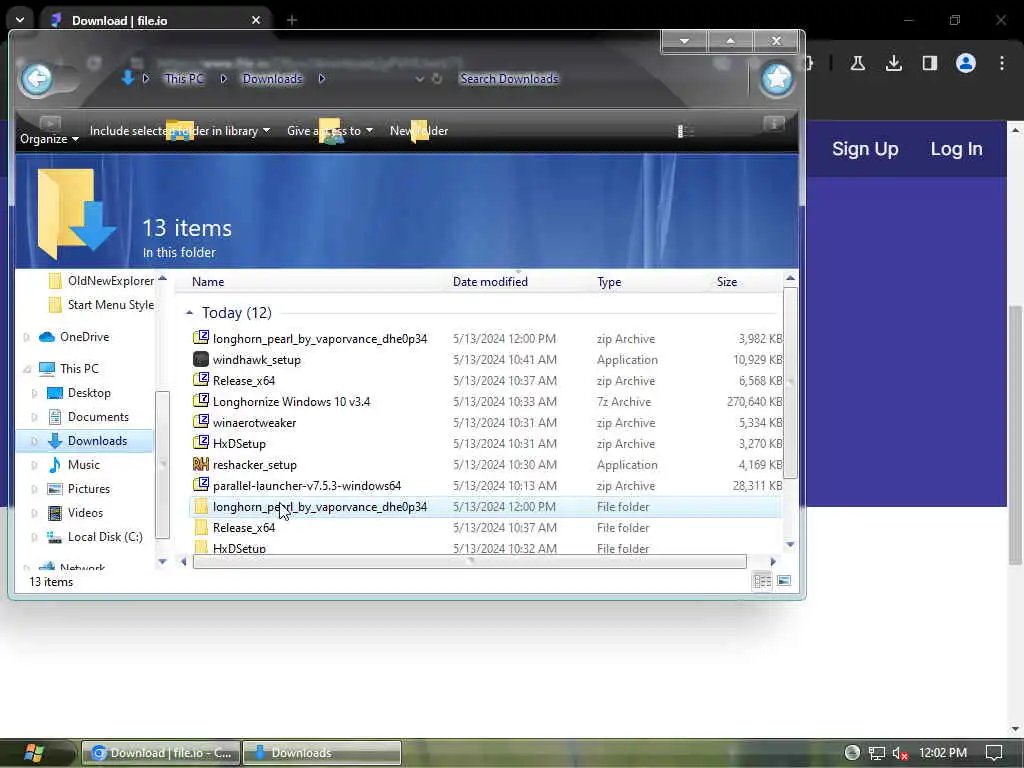
Task: Click Sign Up on file.io page
Action: (865, 149)
